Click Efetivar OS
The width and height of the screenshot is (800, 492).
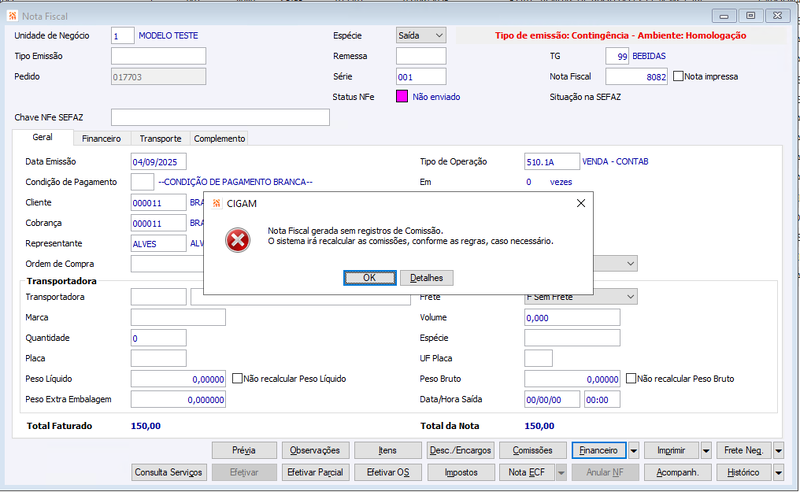388,473
